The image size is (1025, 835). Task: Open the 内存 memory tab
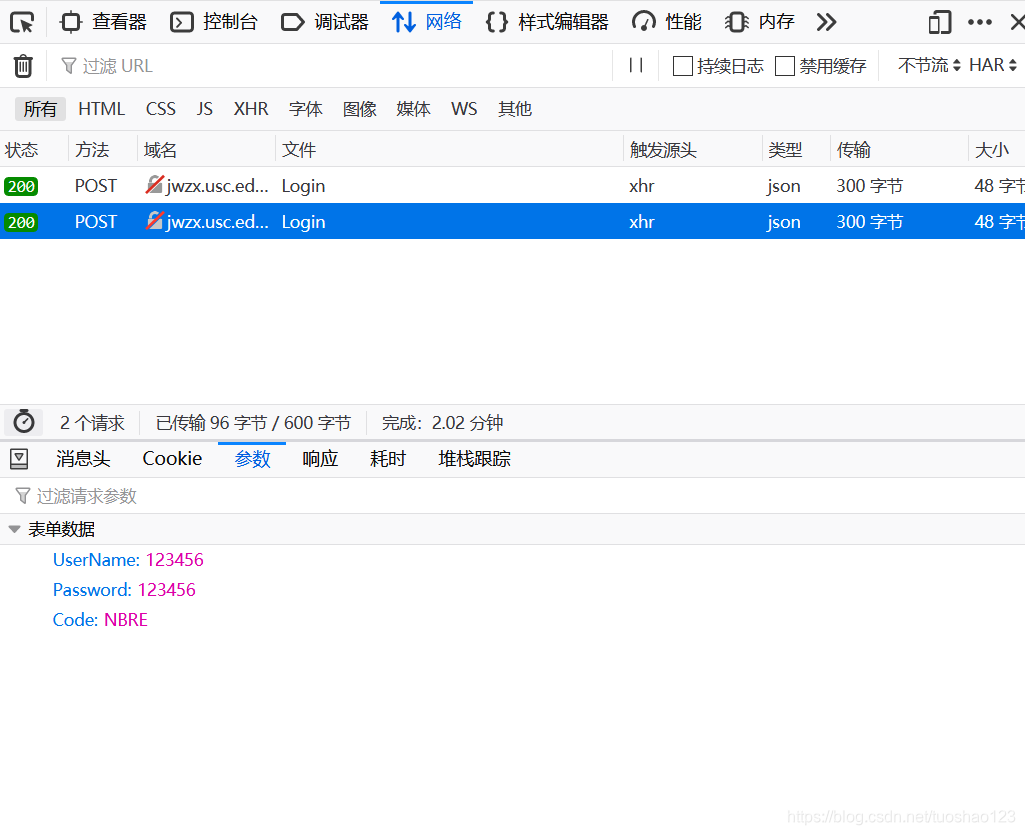(x=760, y=22)
